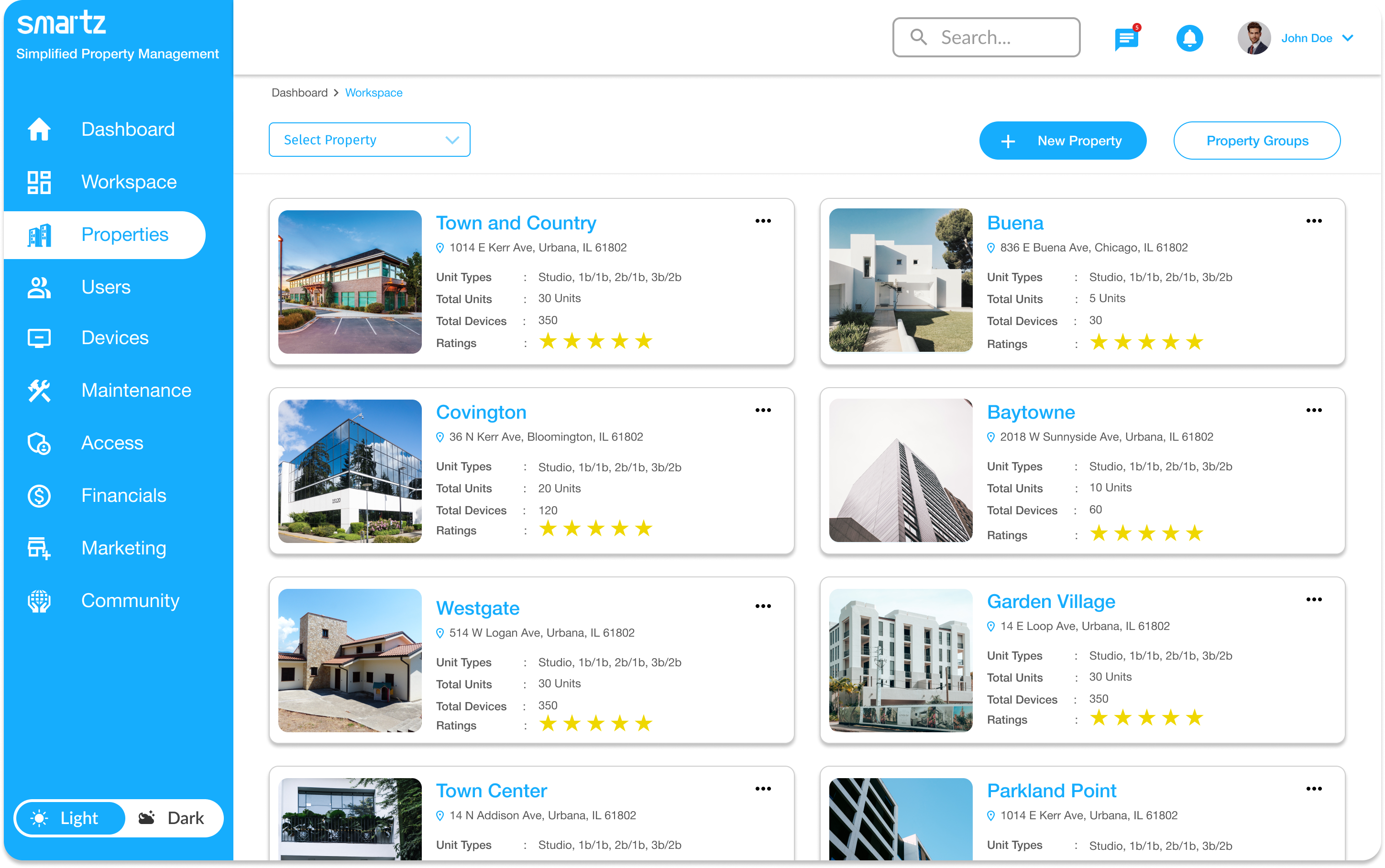Open Parkland Point property title
Screen dimensions: 1385x868
(x=1051, y=791)
